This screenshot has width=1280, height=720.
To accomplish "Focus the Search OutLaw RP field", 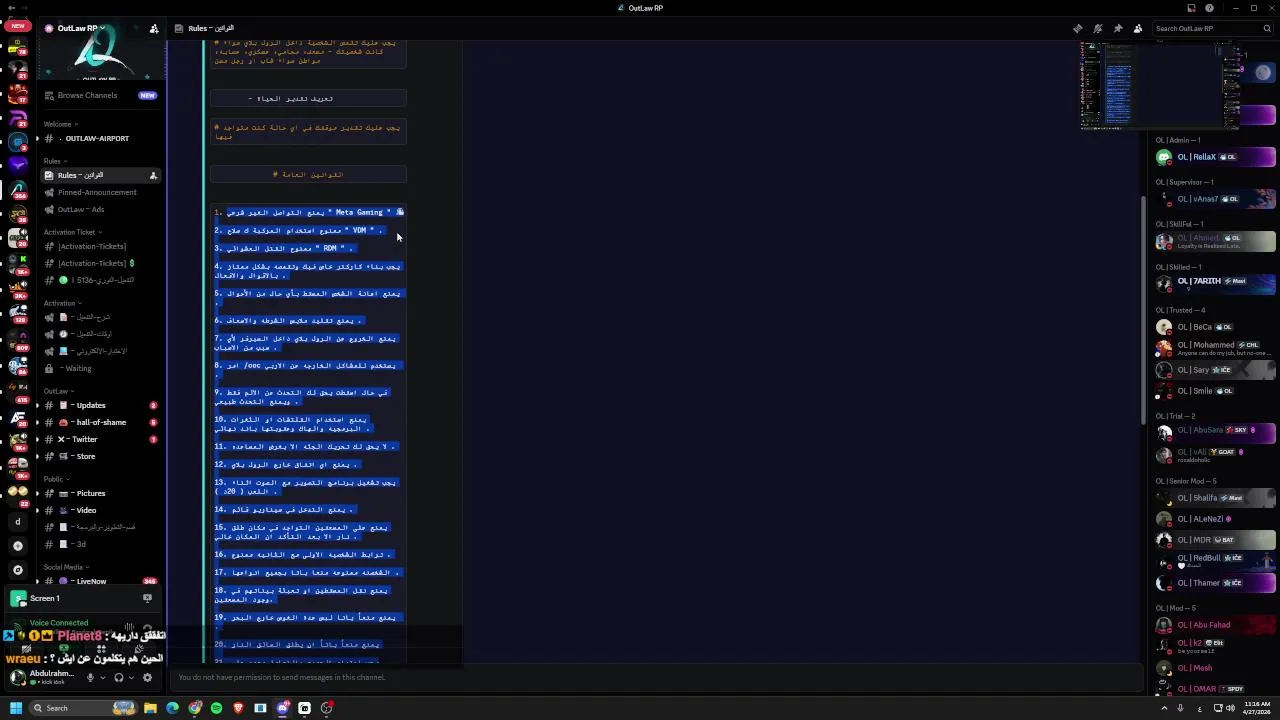I will point(1213,28).
